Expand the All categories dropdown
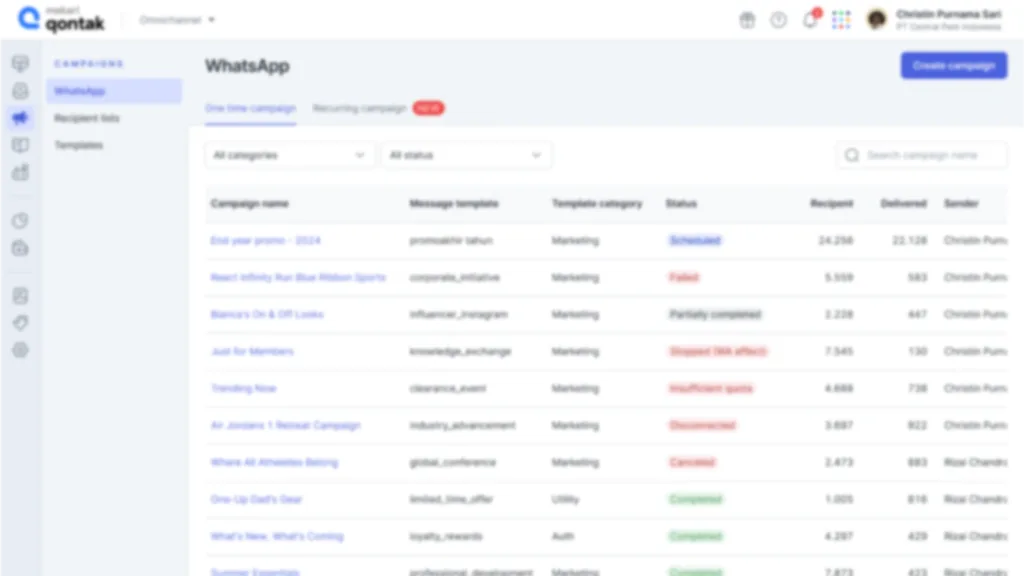Image resolution: width=1024 pixels, height=576 pixels. [x=289, y=155]
